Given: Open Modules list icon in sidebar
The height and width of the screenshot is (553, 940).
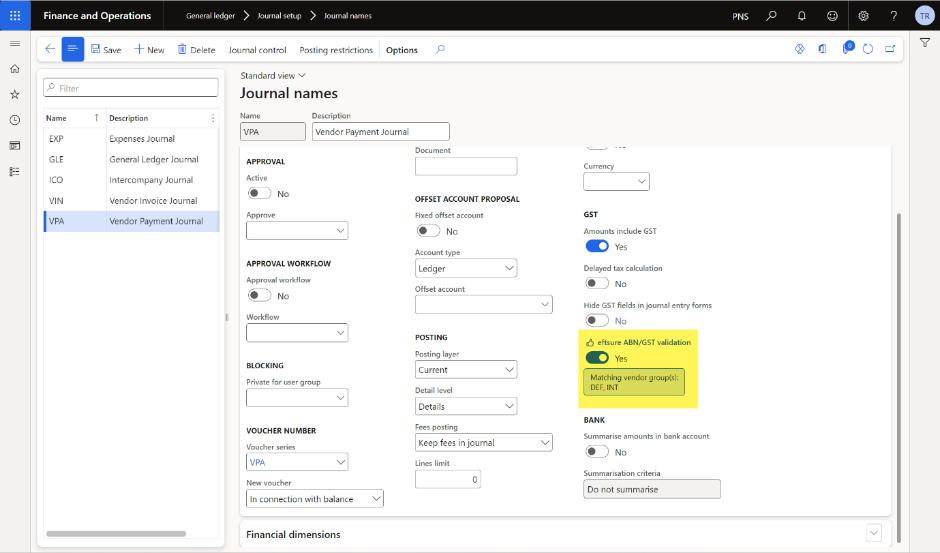Looking at the screenshot, I should point(15,172).
